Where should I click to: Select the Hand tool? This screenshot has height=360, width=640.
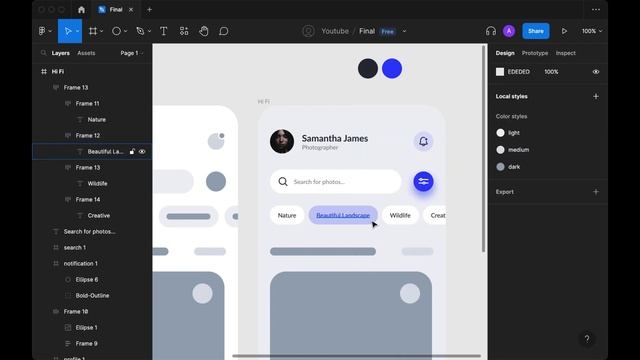tap(204, 31)
